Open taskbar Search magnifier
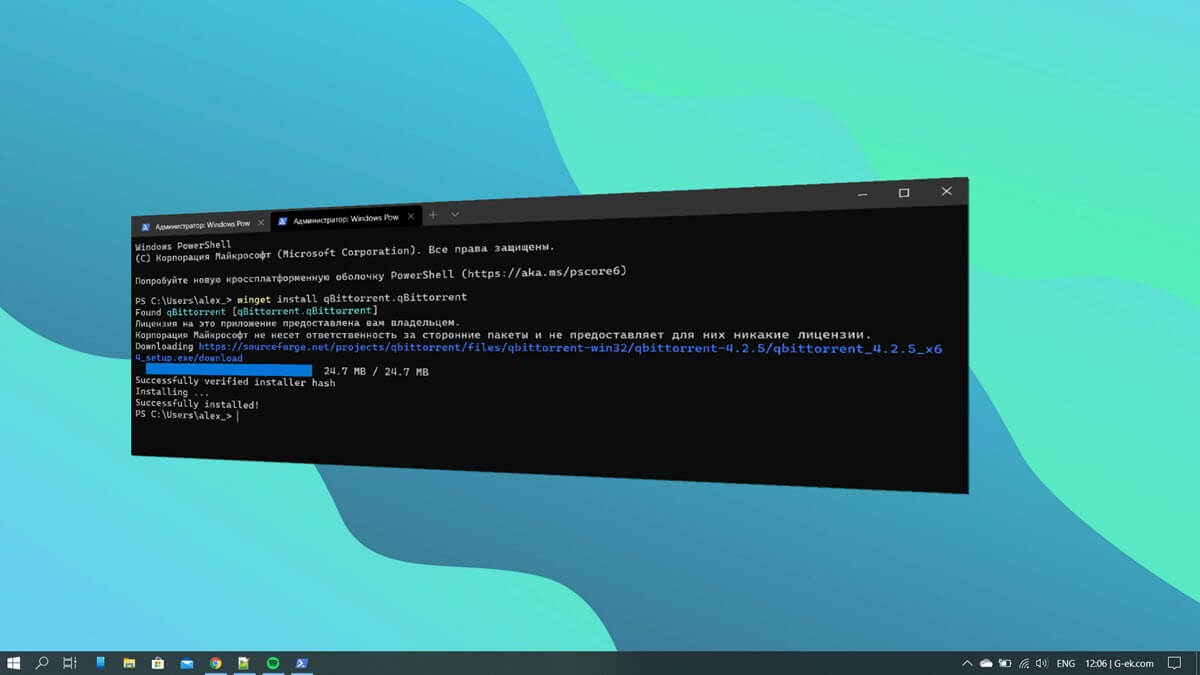This screenshot has height=675, width=1200. click(x=42, y=663)
